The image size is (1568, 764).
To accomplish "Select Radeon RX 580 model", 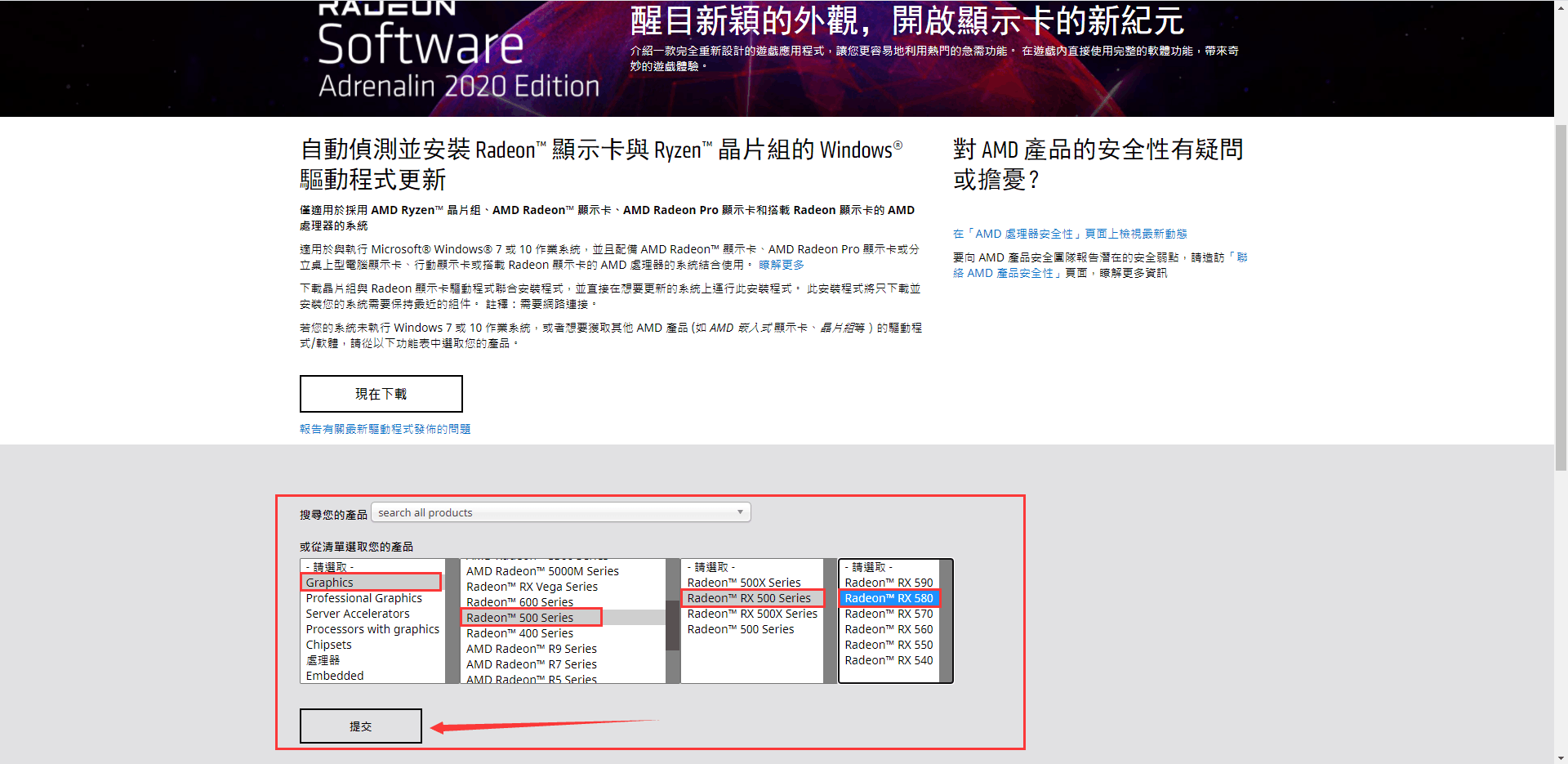I will tap(889, 598).
